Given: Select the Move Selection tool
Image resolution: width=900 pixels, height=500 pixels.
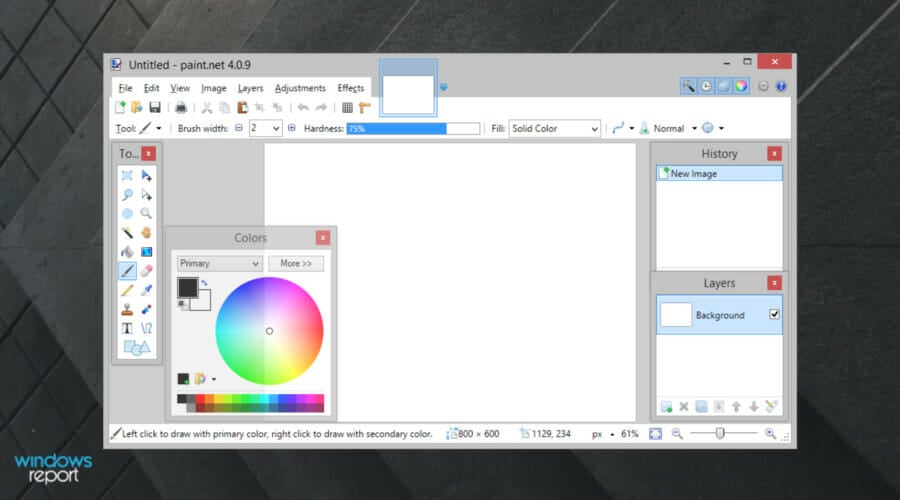Looking at the screenshot, I should coord(146,195).
